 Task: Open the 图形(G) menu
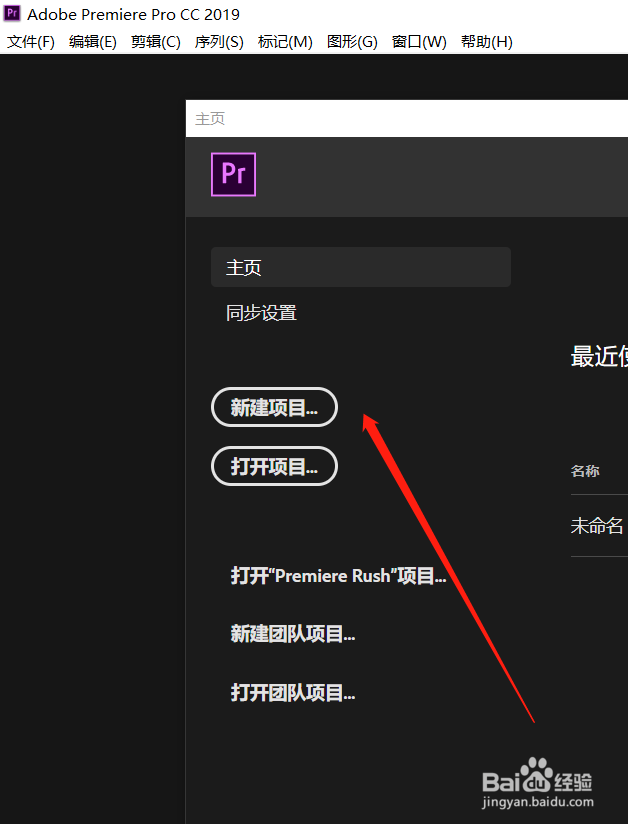[352, 42]
